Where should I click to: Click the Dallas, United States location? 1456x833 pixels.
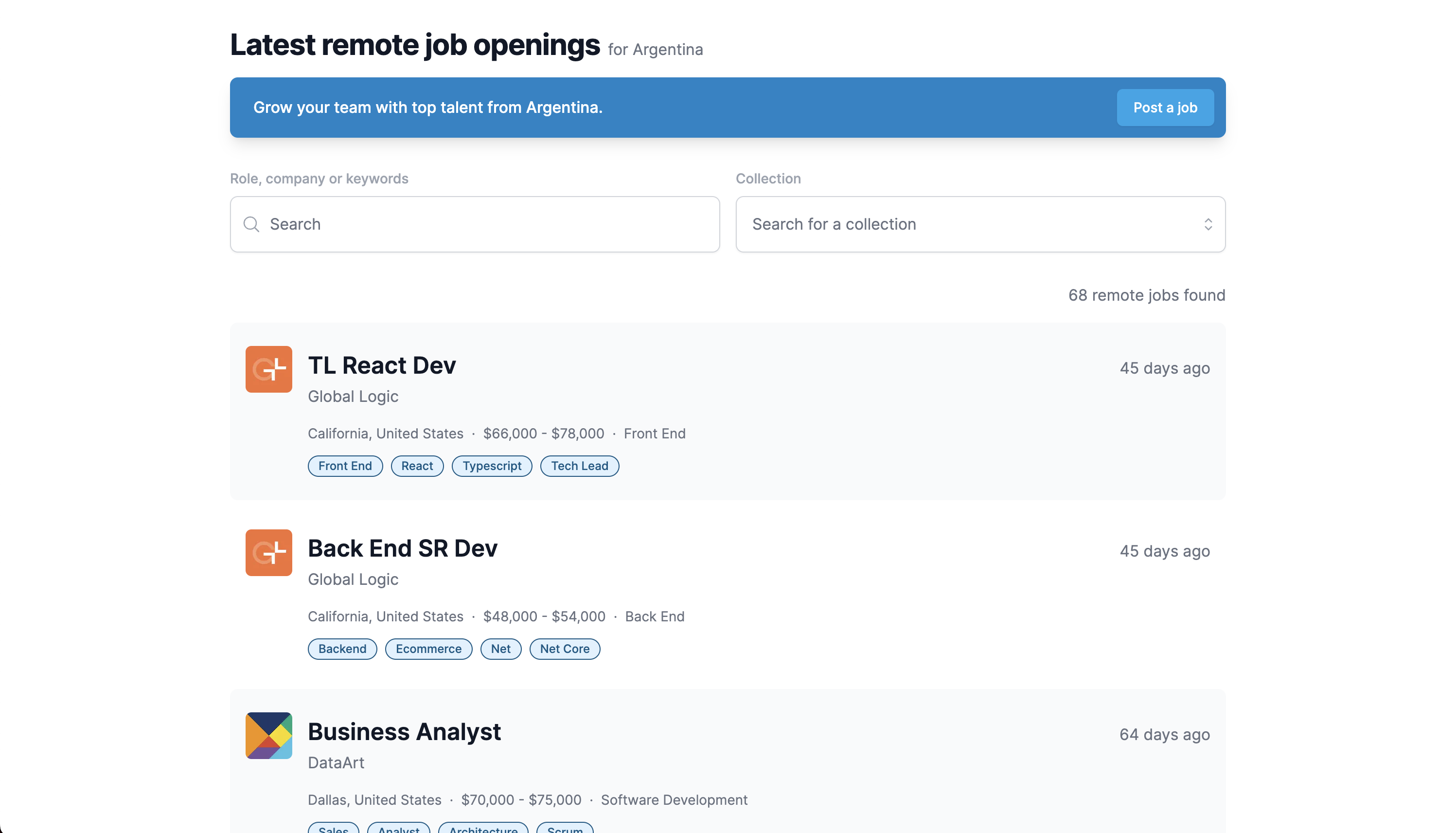coord(374,799)
